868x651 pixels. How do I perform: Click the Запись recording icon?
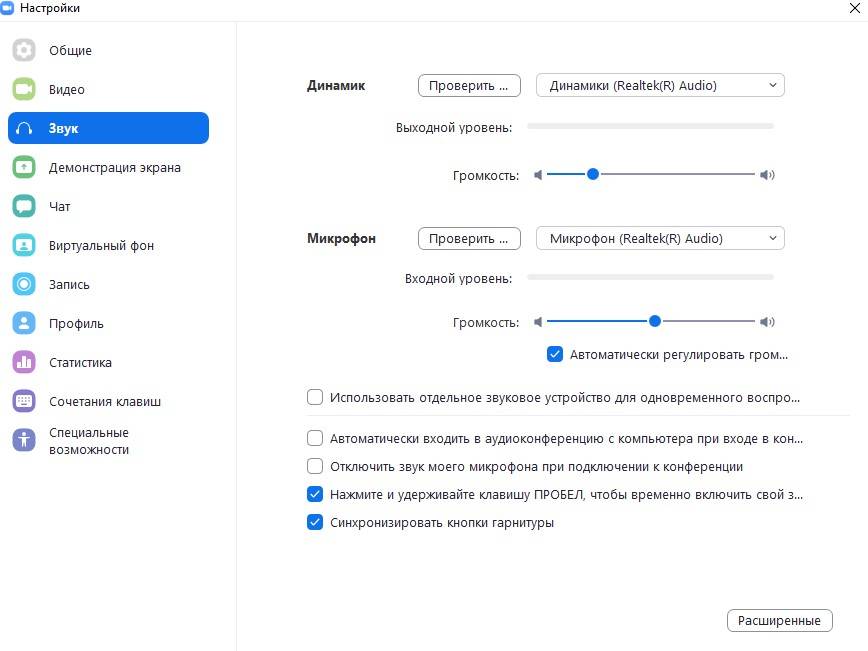pos(24,284)
